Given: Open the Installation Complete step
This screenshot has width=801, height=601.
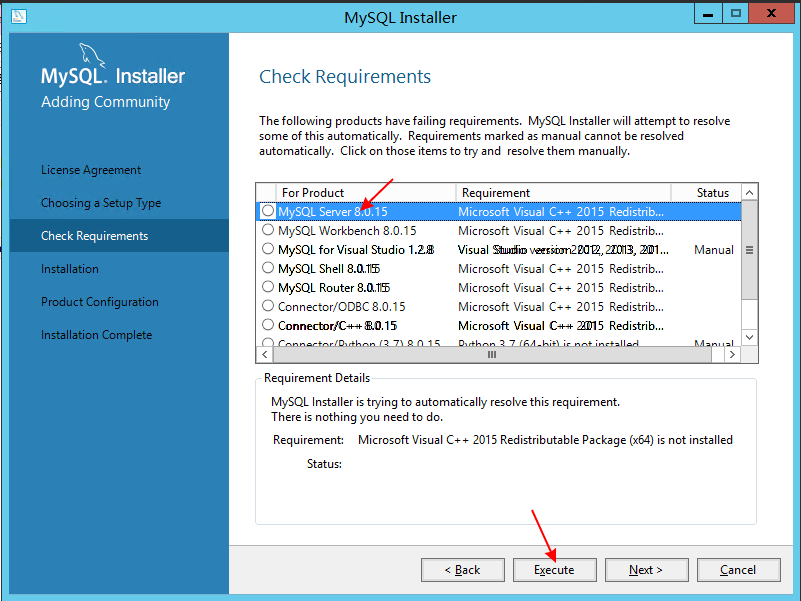Looking at the screenshot, I should pyautogui.click(x=97, y=335).
